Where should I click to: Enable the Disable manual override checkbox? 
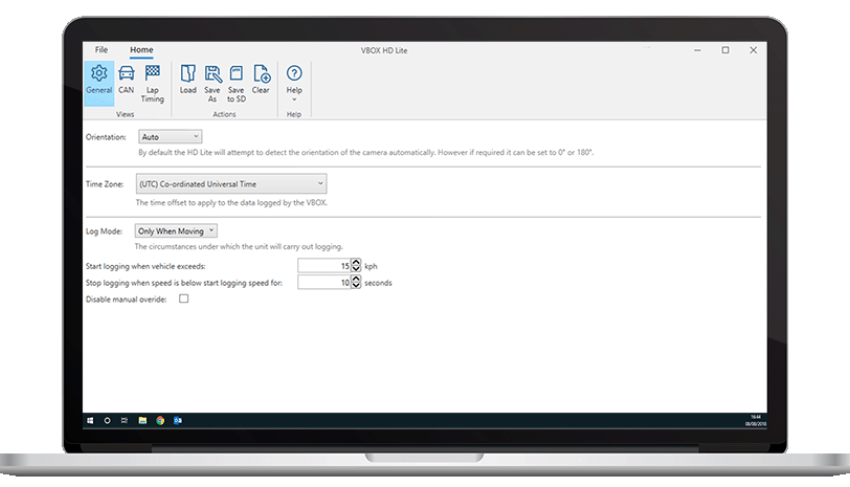click(183, 299)
